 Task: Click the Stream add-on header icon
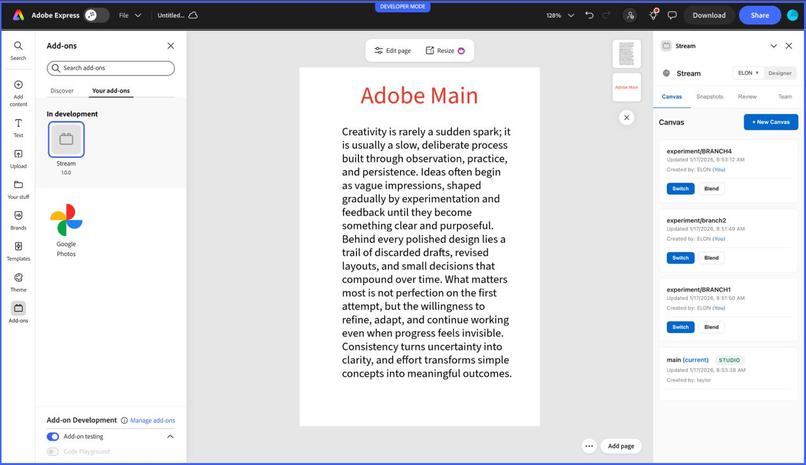click(666, 46)
